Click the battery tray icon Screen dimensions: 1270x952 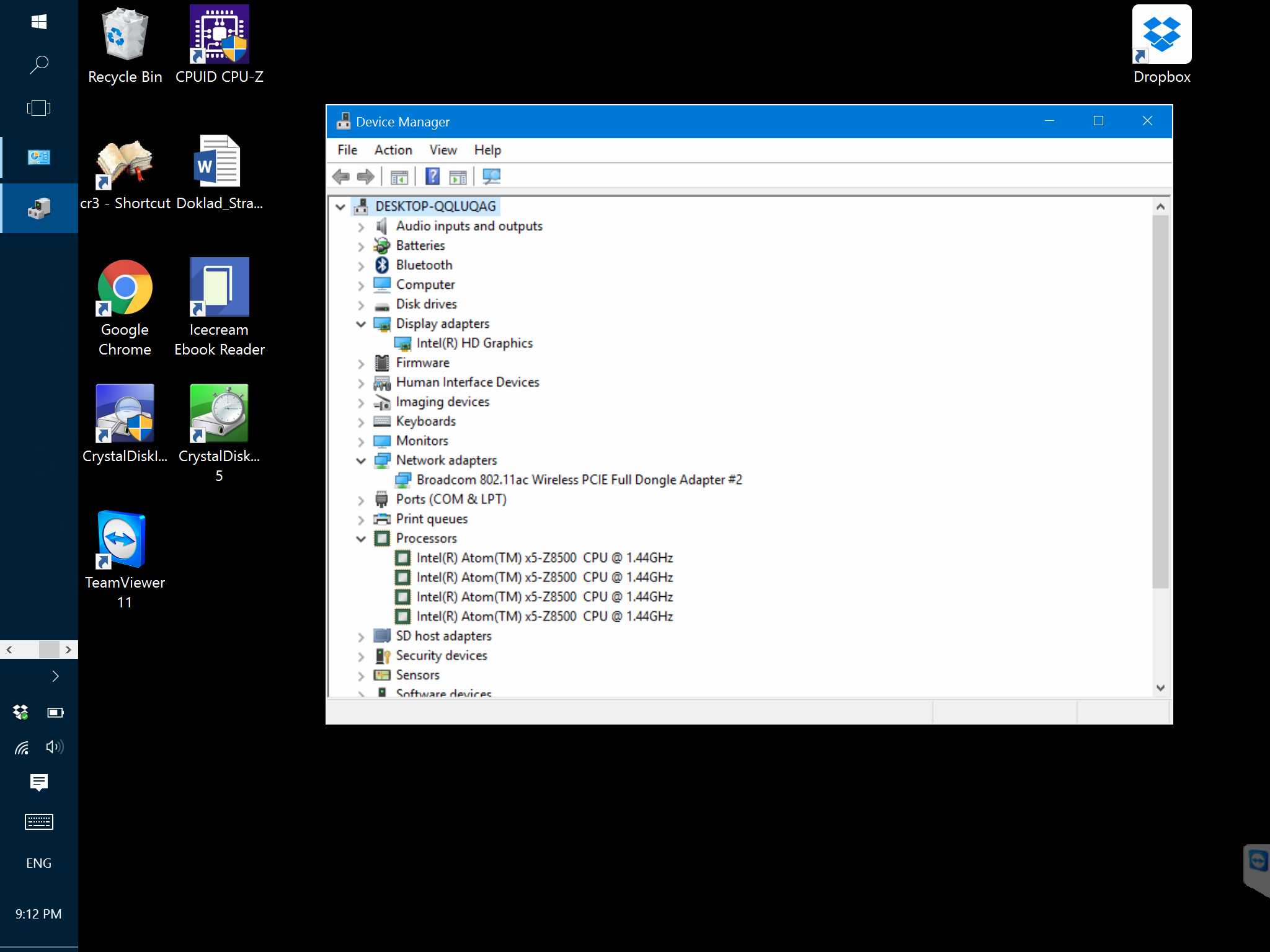click(x=55, y=713)
